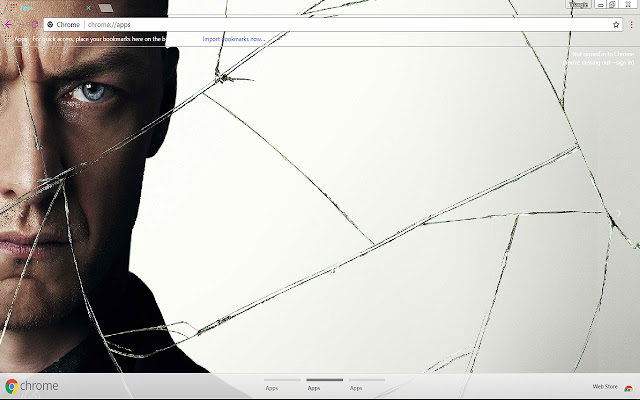Click the forward navigation arrow

click(x=21, y=24)
